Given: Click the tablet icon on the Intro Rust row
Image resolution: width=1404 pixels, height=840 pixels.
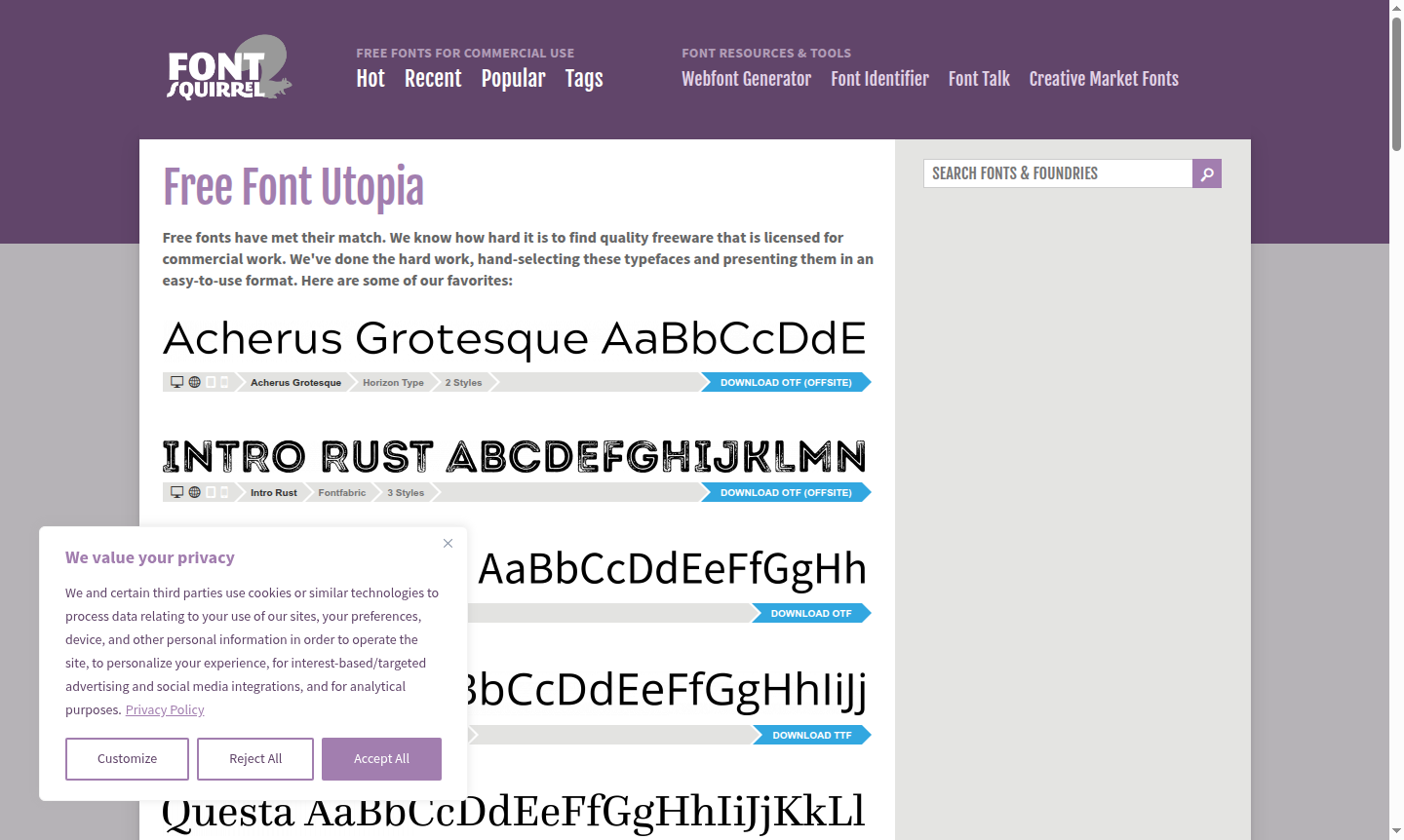Looking at the screenshot, I should (x=213, y=492).
